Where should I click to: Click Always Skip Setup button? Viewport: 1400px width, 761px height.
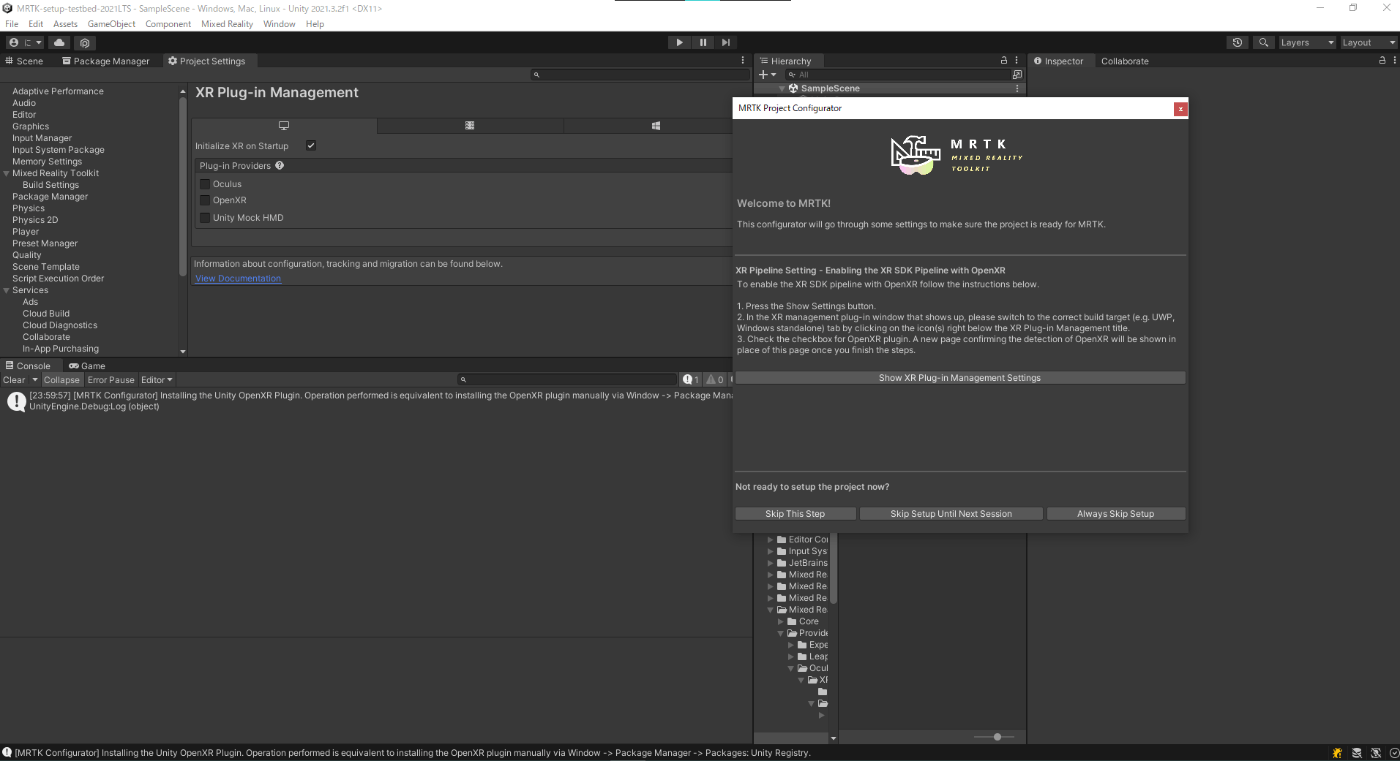[x=1116, y=514]
